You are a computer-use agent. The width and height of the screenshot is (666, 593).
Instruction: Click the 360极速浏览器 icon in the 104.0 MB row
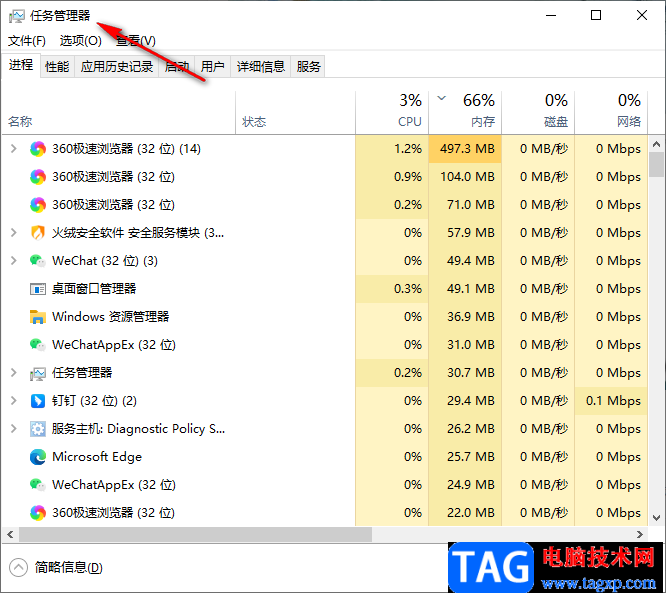38,177
